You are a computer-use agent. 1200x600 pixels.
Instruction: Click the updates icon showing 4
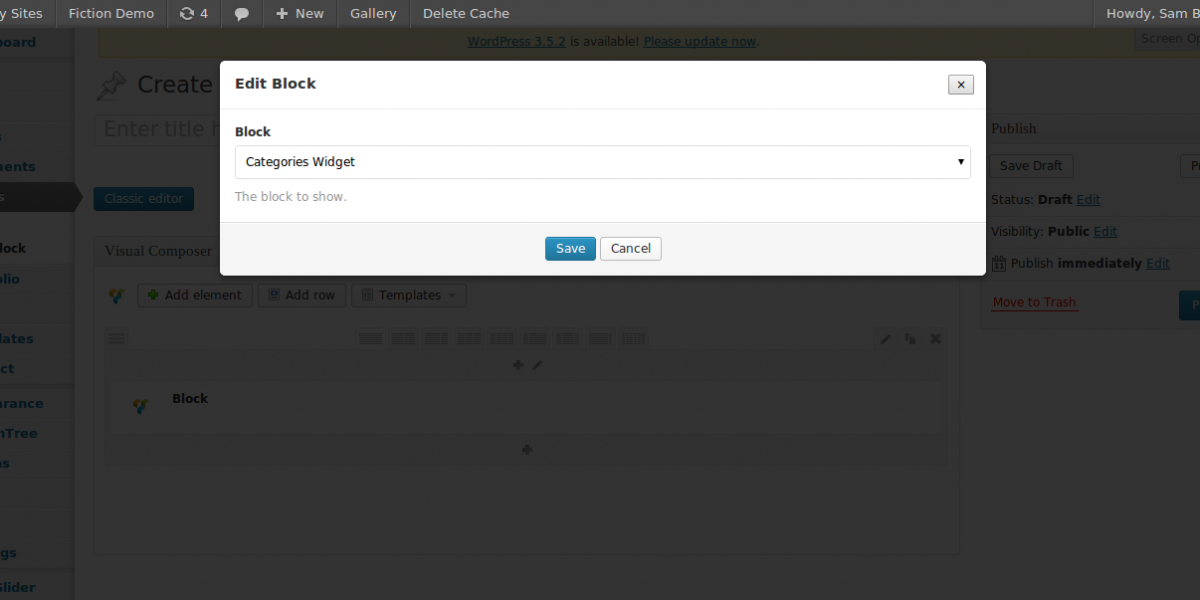(x=194, y=14)
